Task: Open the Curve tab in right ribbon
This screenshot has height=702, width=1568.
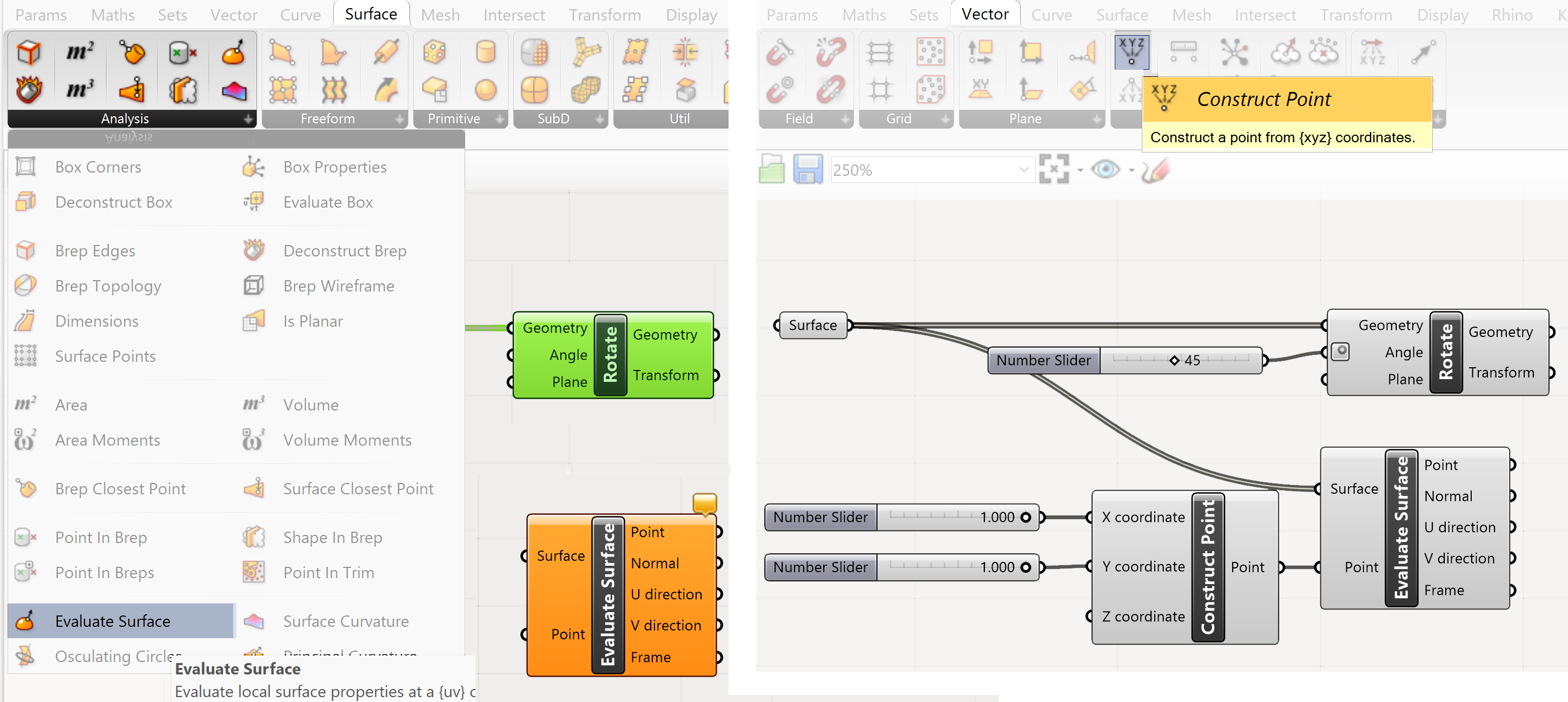Action: tap(1051, 15)
